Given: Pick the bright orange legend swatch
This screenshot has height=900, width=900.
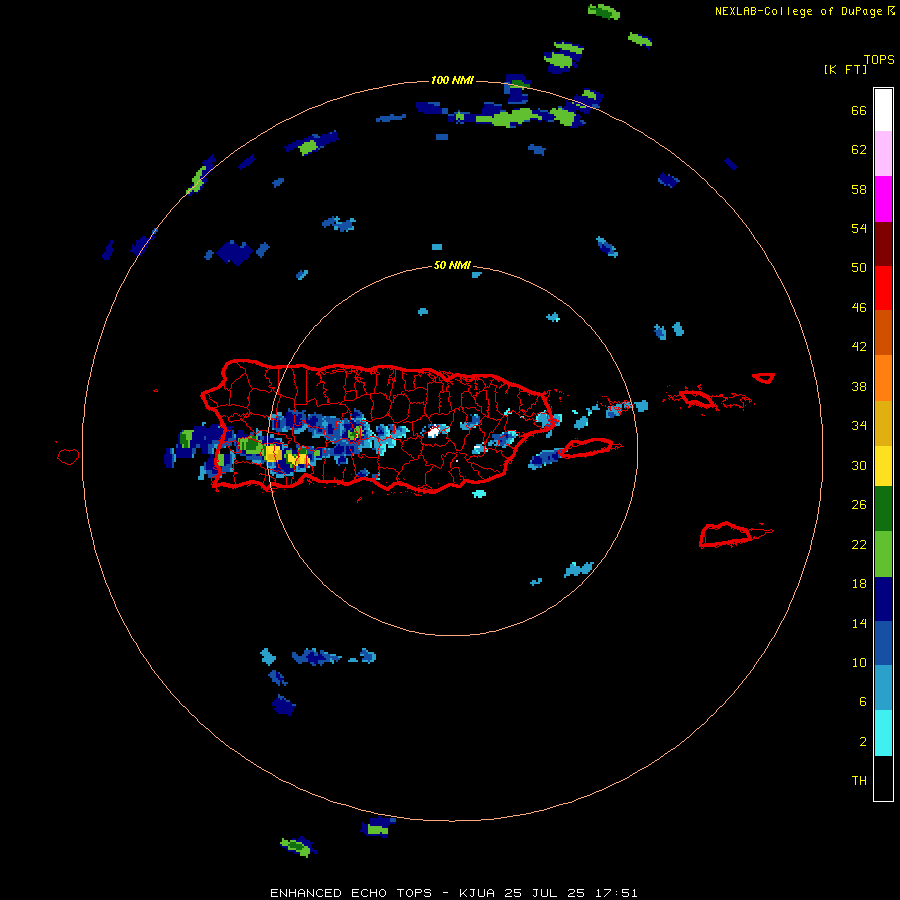Looking at the screenshot, I should click(883, 378).
